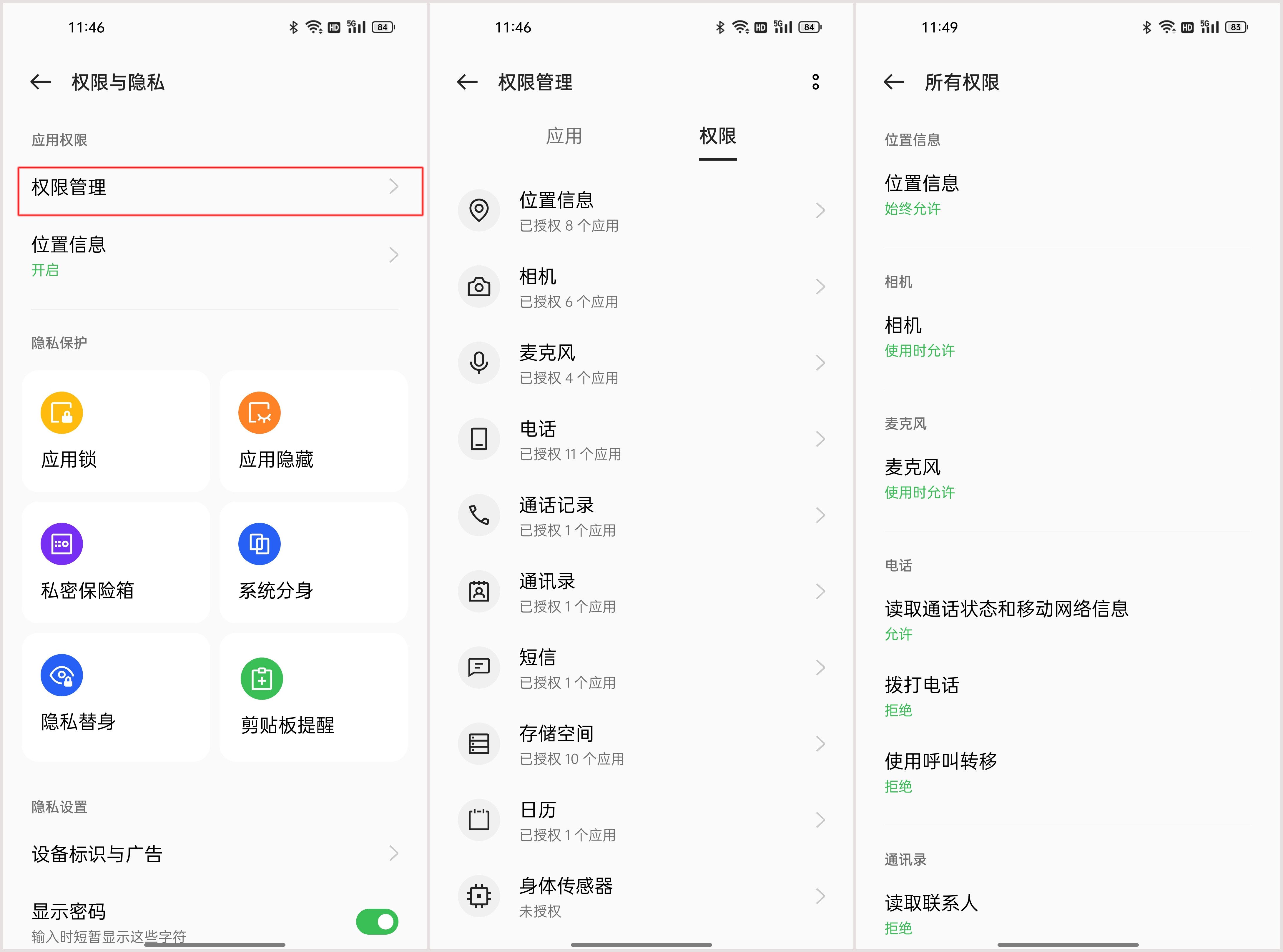Open the 应用隐藏 card
Viewport: 1283px width, 952px height.
pos(314,431)
